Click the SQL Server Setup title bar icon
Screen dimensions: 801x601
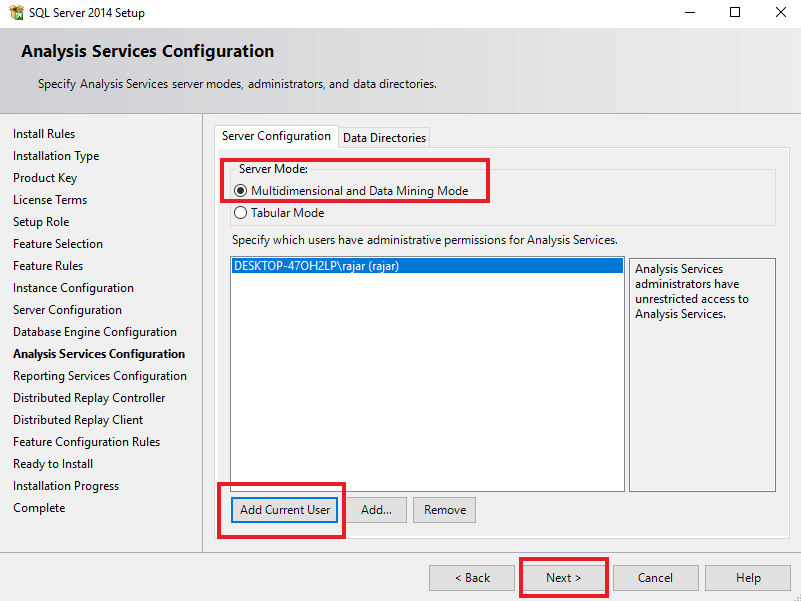pyautogui.click(x=16, y=12)
